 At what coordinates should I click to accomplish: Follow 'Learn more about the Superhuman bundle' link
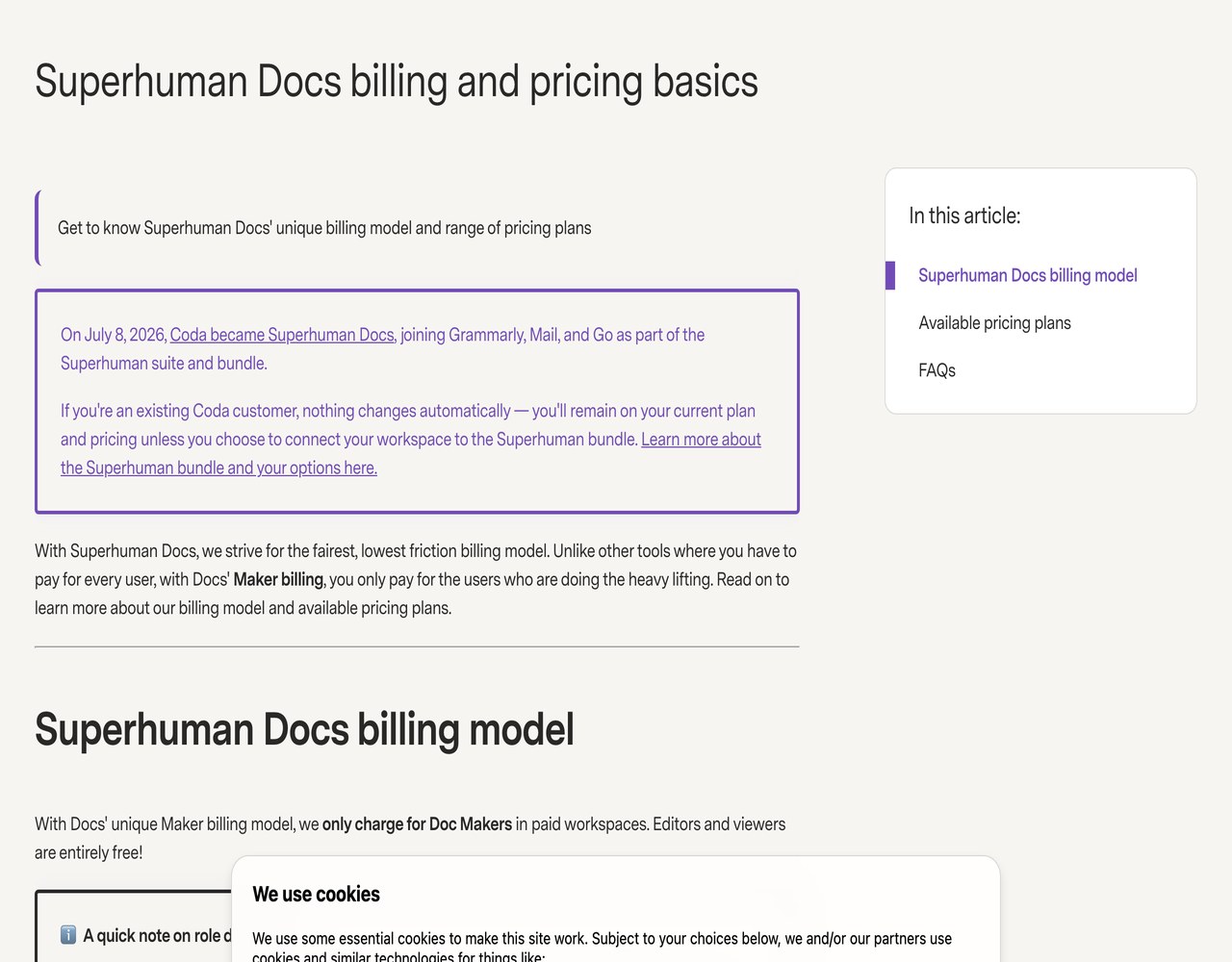coord(701,440)
